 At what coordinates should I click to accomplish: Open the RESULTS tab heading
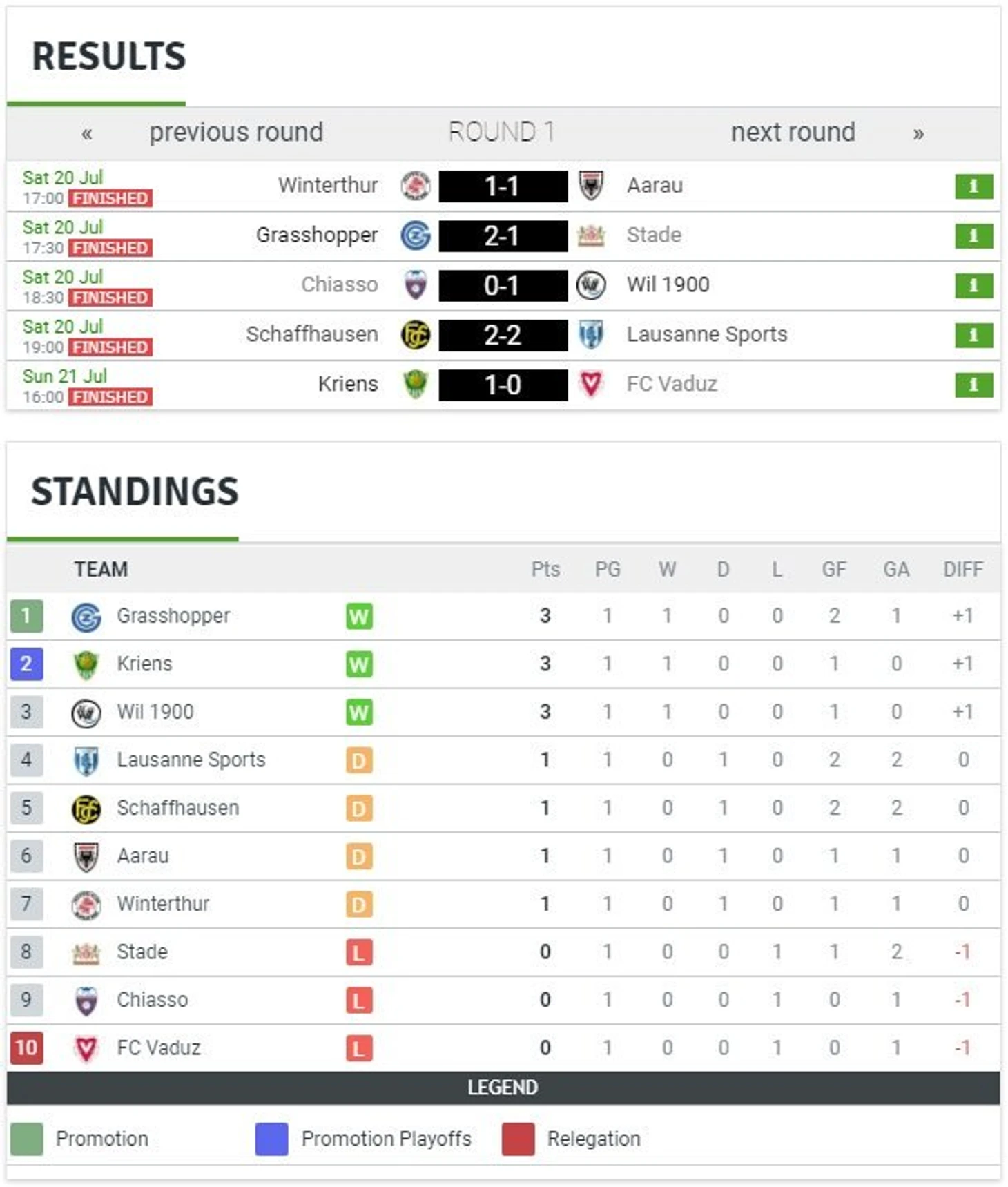pos(108,57)
